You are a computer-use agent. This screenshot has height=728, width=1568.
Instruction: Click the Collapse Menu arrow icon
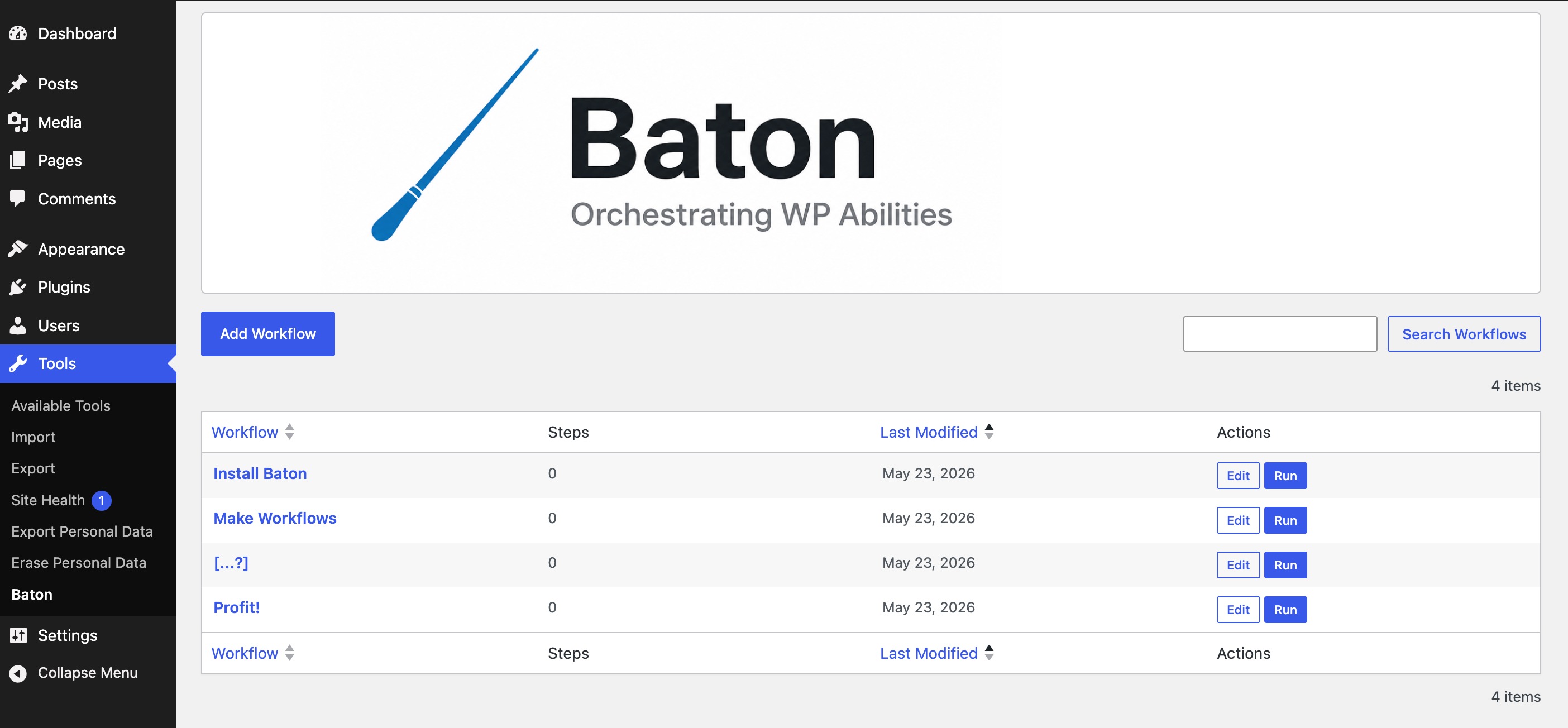pos(18,673)
